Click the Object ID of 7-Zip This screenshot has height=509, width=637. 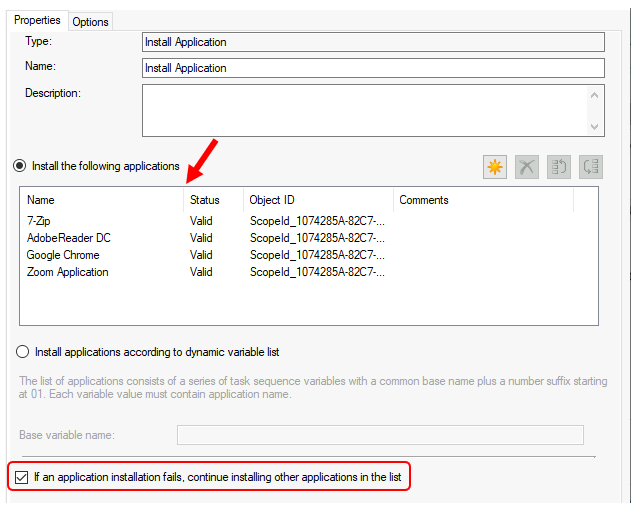click(x=317, y=221)
